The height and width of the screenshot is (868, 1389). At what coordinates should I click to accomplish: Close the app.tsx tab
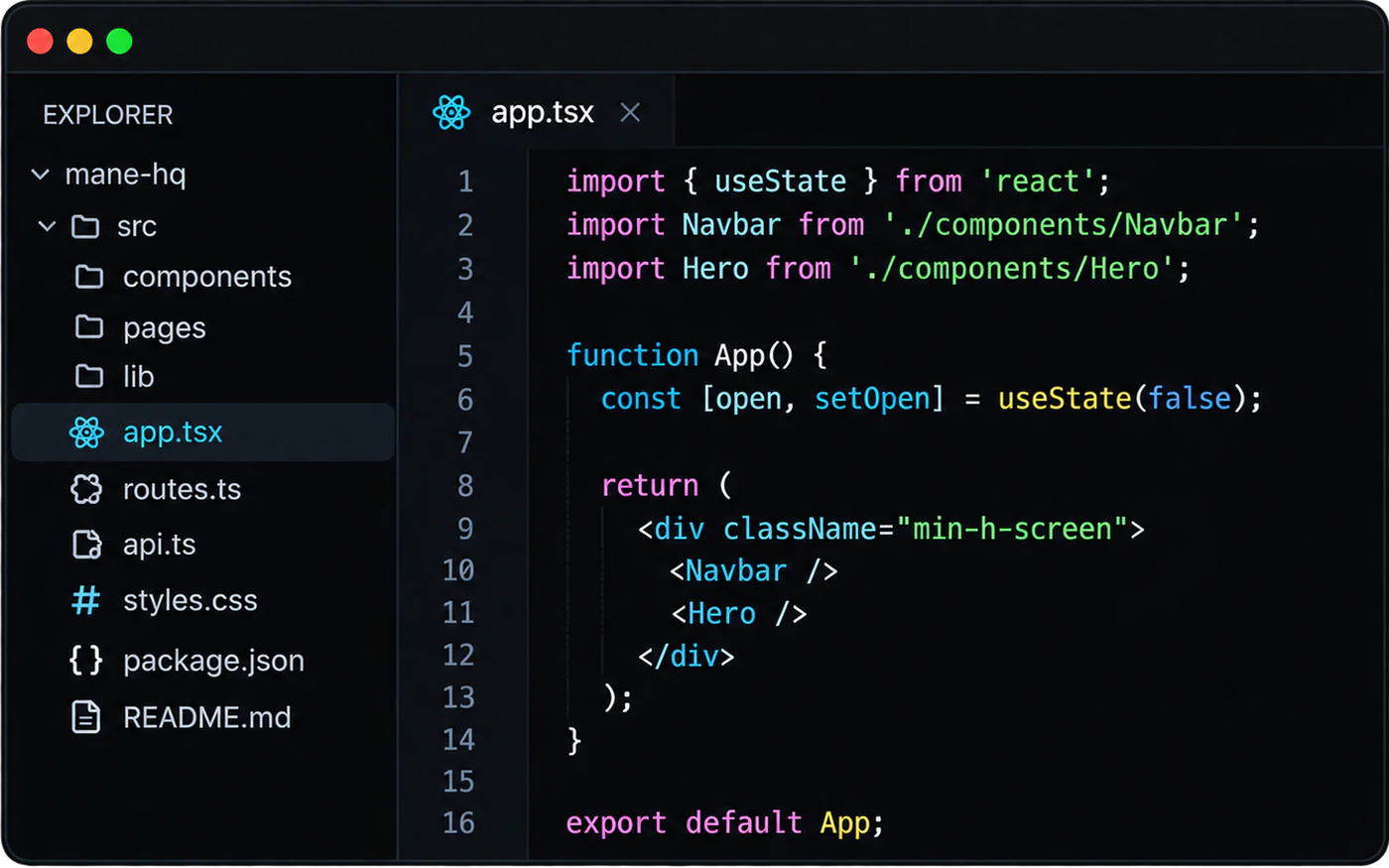pyautogui.click(x=630, y=113)
